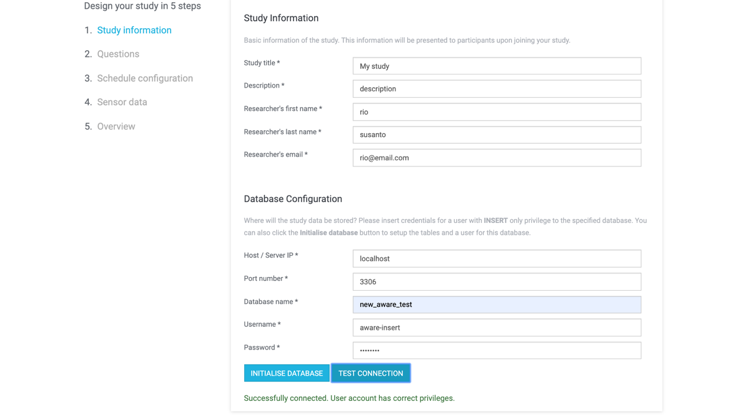The width and height of the screenshot is (744, 418).
Task: Click the Database Configuration section heading
Action: [293, 199]
